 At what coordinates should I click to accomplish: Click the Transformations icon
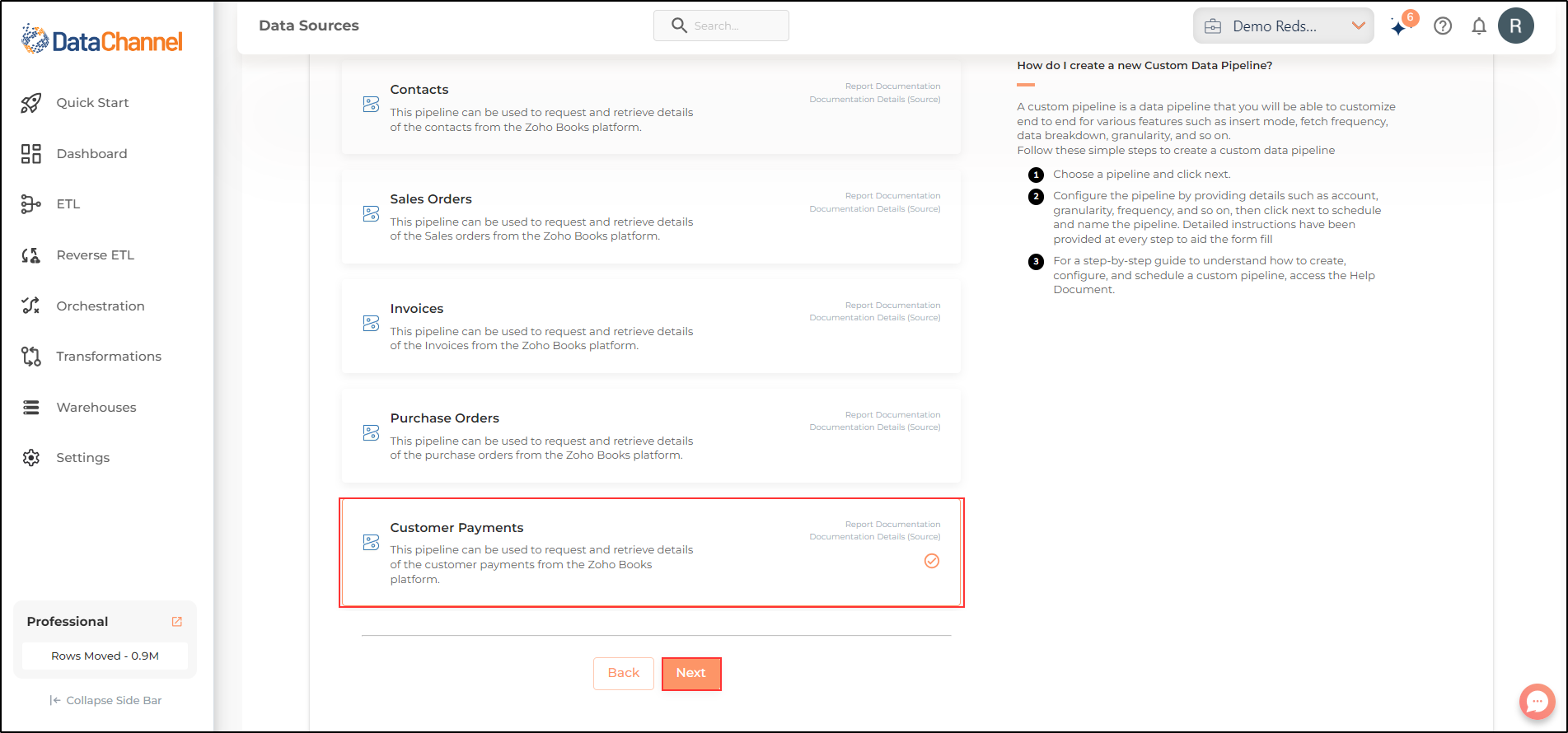click(x=31, y=357)
